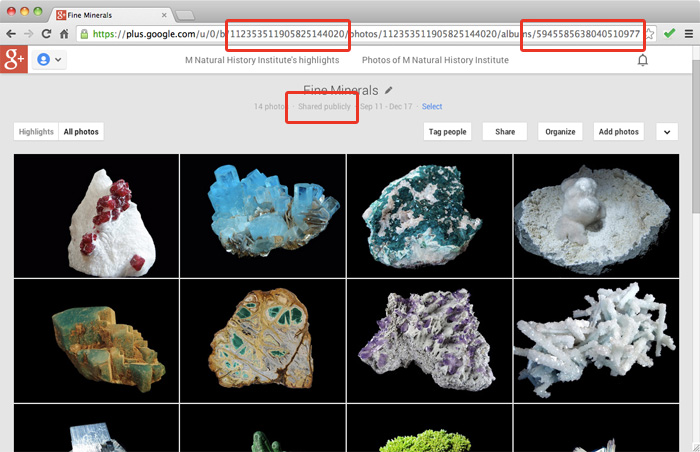This screenshot has width=700, height=452.
Task: Click the browser back arrow
Action: click(11, 33)
